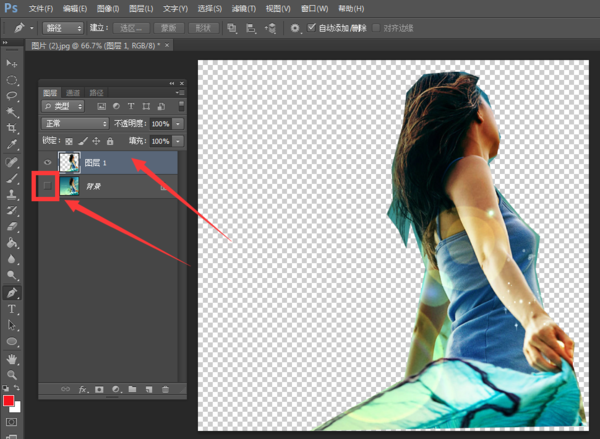This screenshot has width=600, height=439.
Task: Open the layers panel flyout menu
Action: (x=180, y=93)
